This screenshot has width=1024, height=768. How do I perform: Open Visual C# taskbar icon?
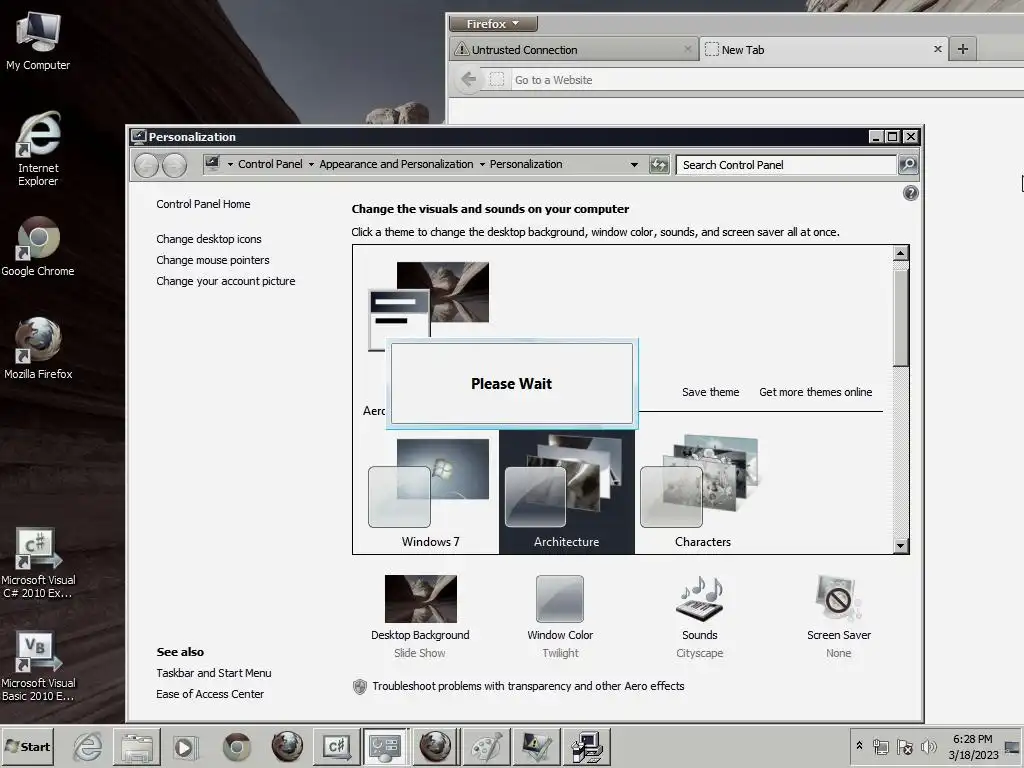pos(336,746)
